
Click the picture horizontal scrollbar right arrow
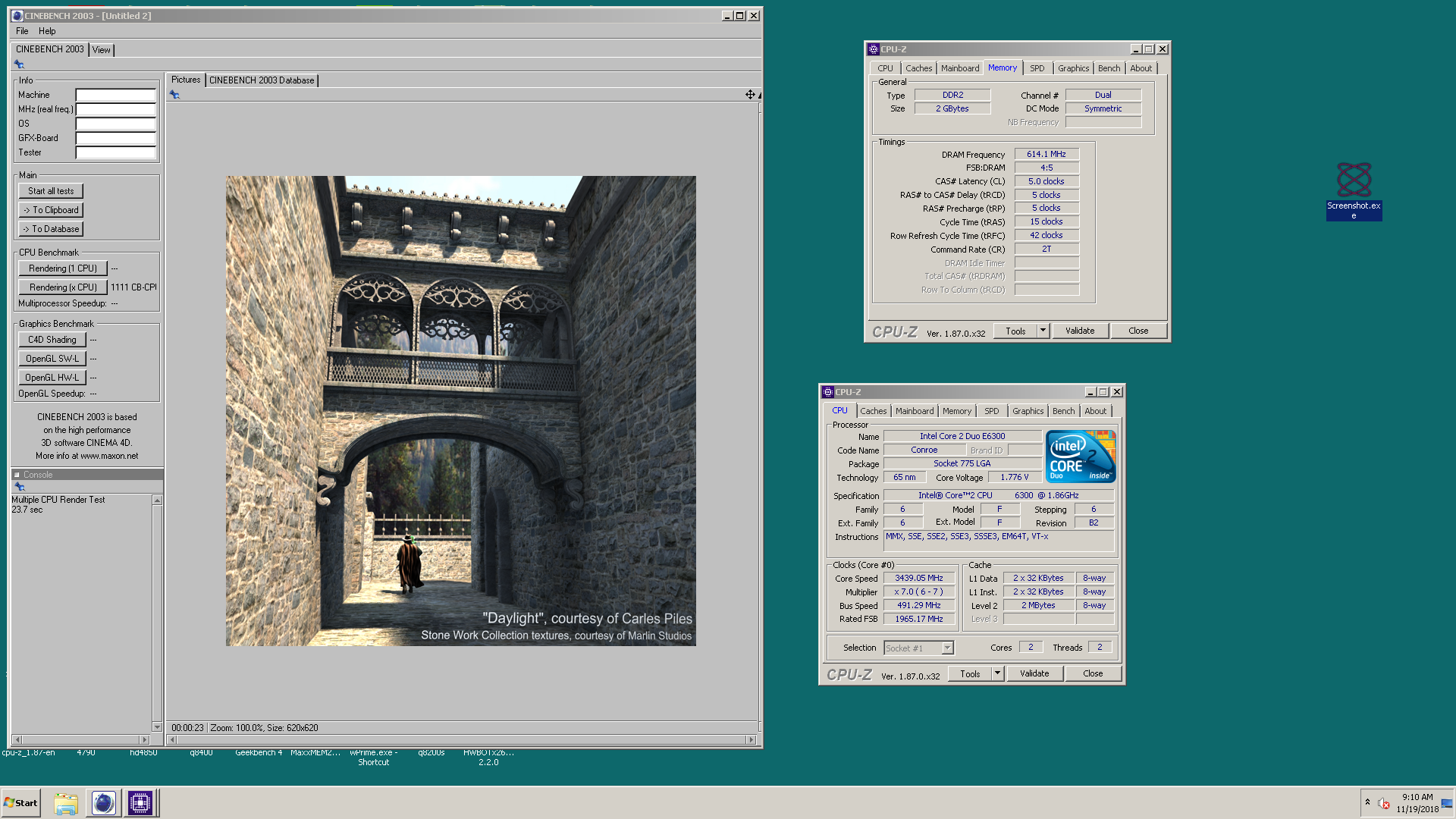pyautogui.click(x=752, y=739)
